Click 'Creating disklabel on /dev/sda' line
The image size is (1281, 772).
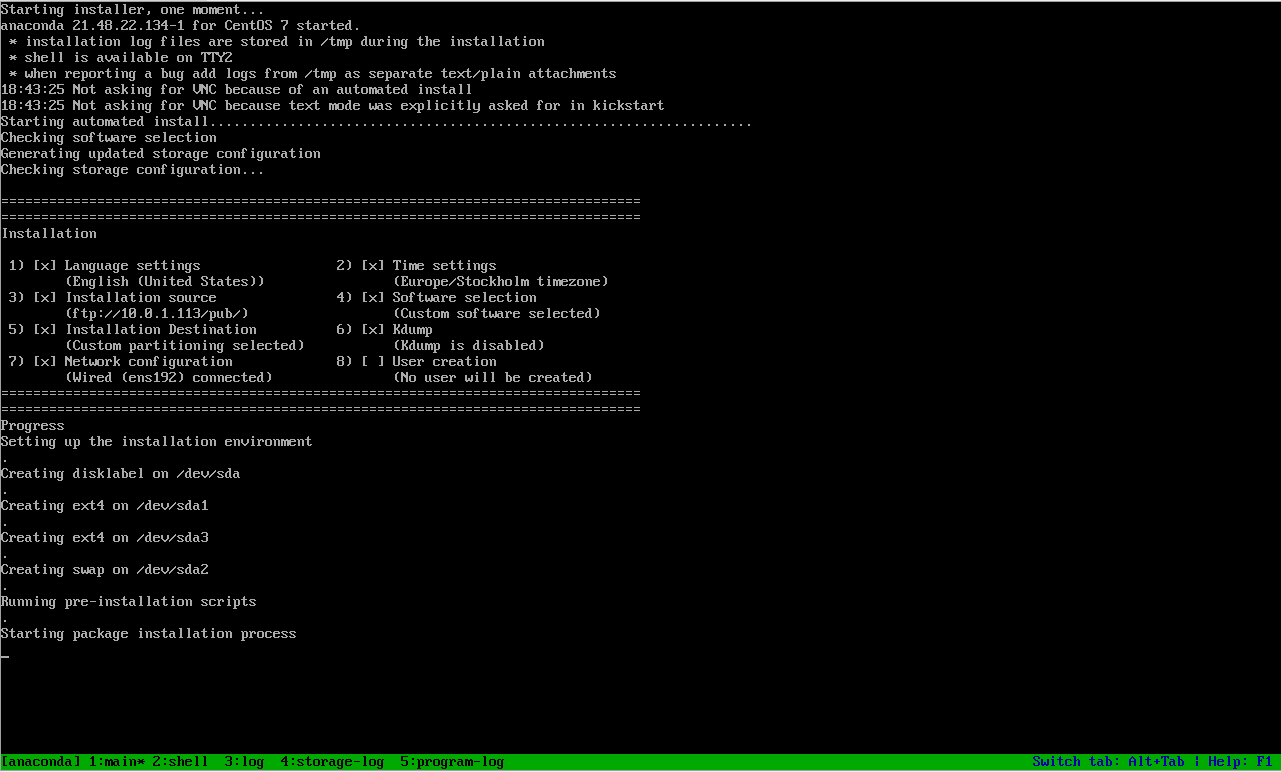120,474
